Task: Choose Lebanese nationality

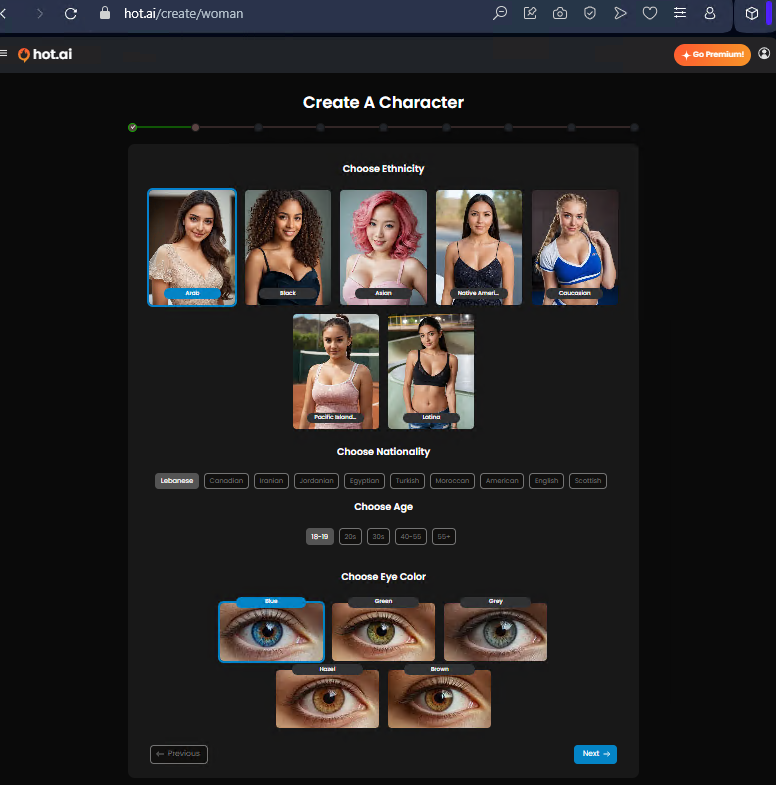Action: coord(177,481)
